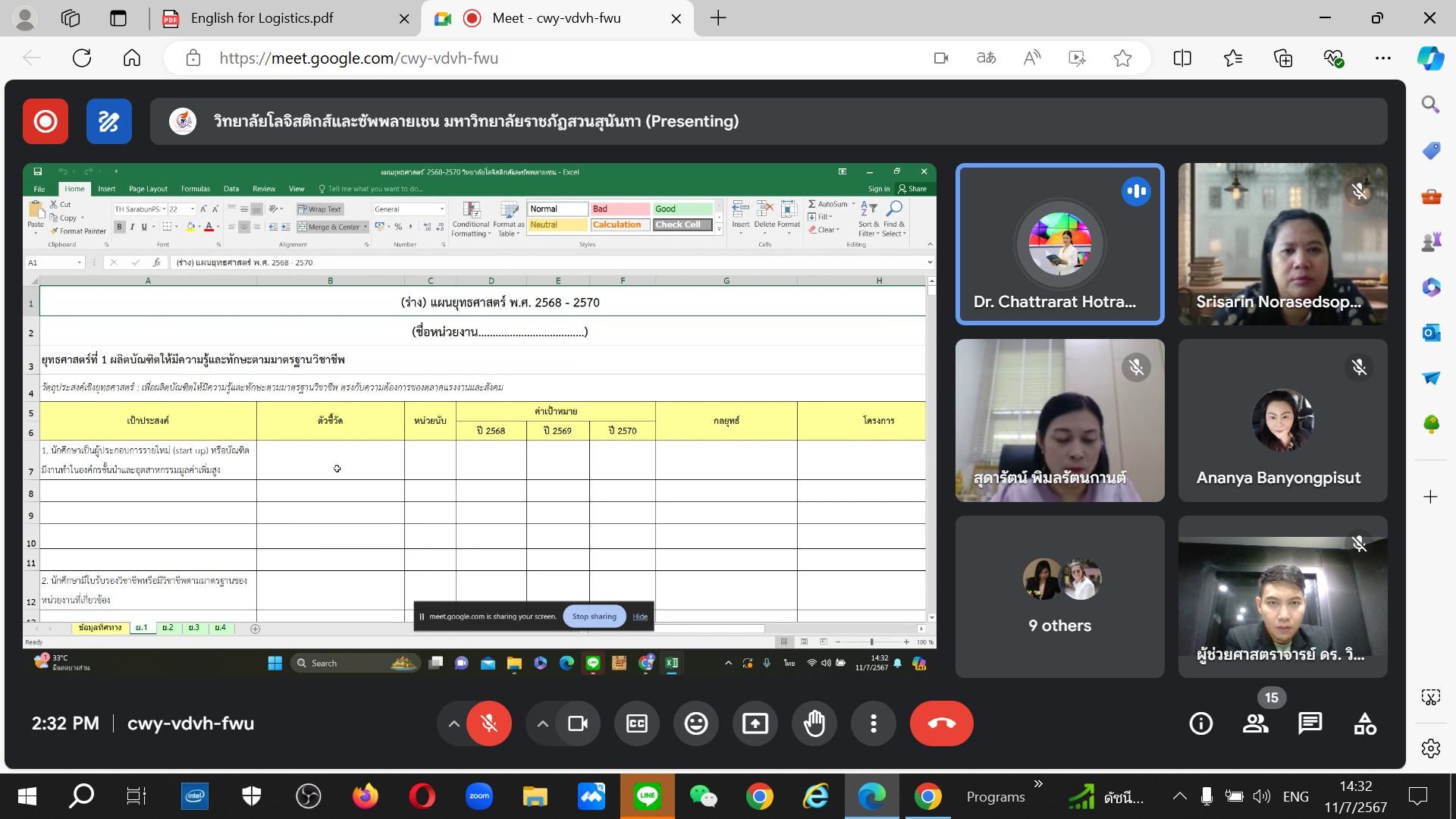Viewport: 1456px width, 819px height.
Task: Expand video settings arrow beside camera
Action: point(542,723)
